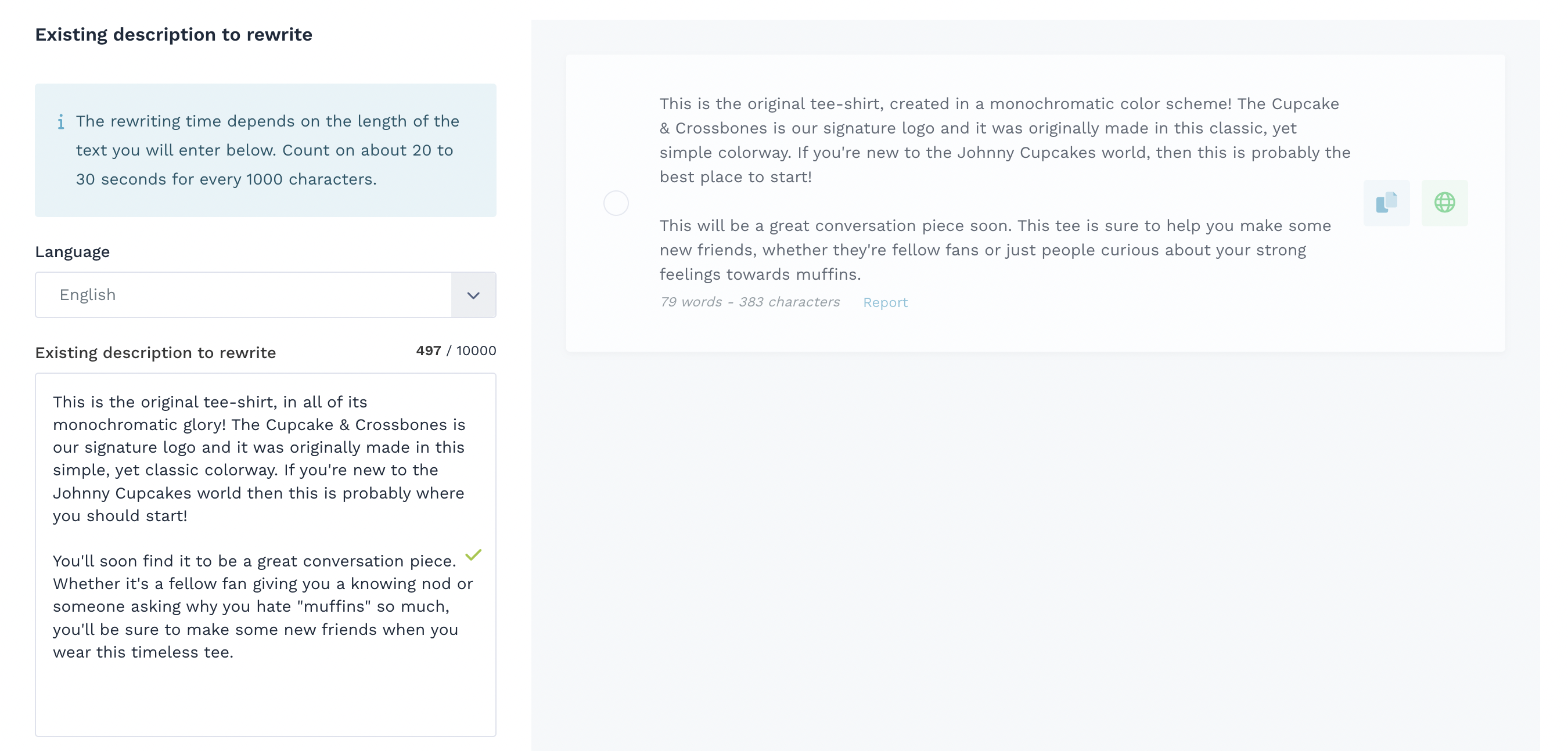Click the rewriting time notice text

pos(267,150)
